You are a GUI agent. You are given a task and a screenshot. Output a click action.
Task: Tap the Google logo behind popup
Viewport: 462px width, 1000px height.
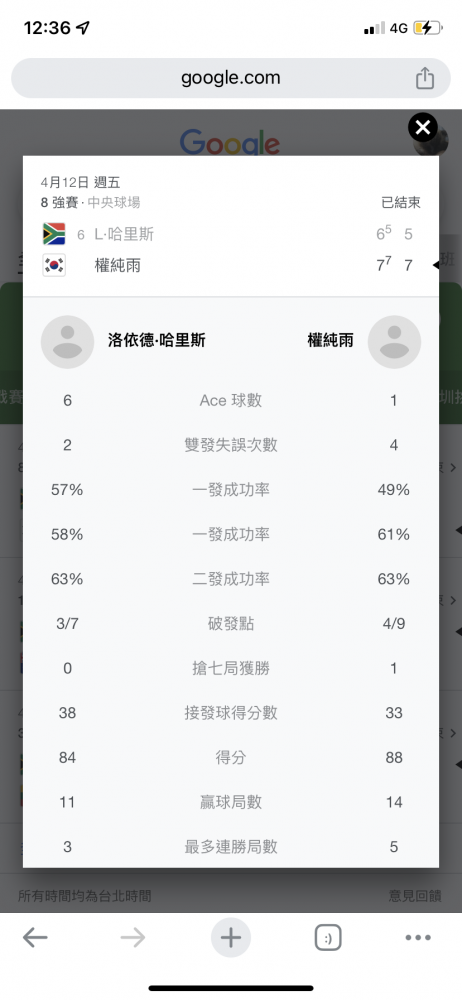point(230,142)
